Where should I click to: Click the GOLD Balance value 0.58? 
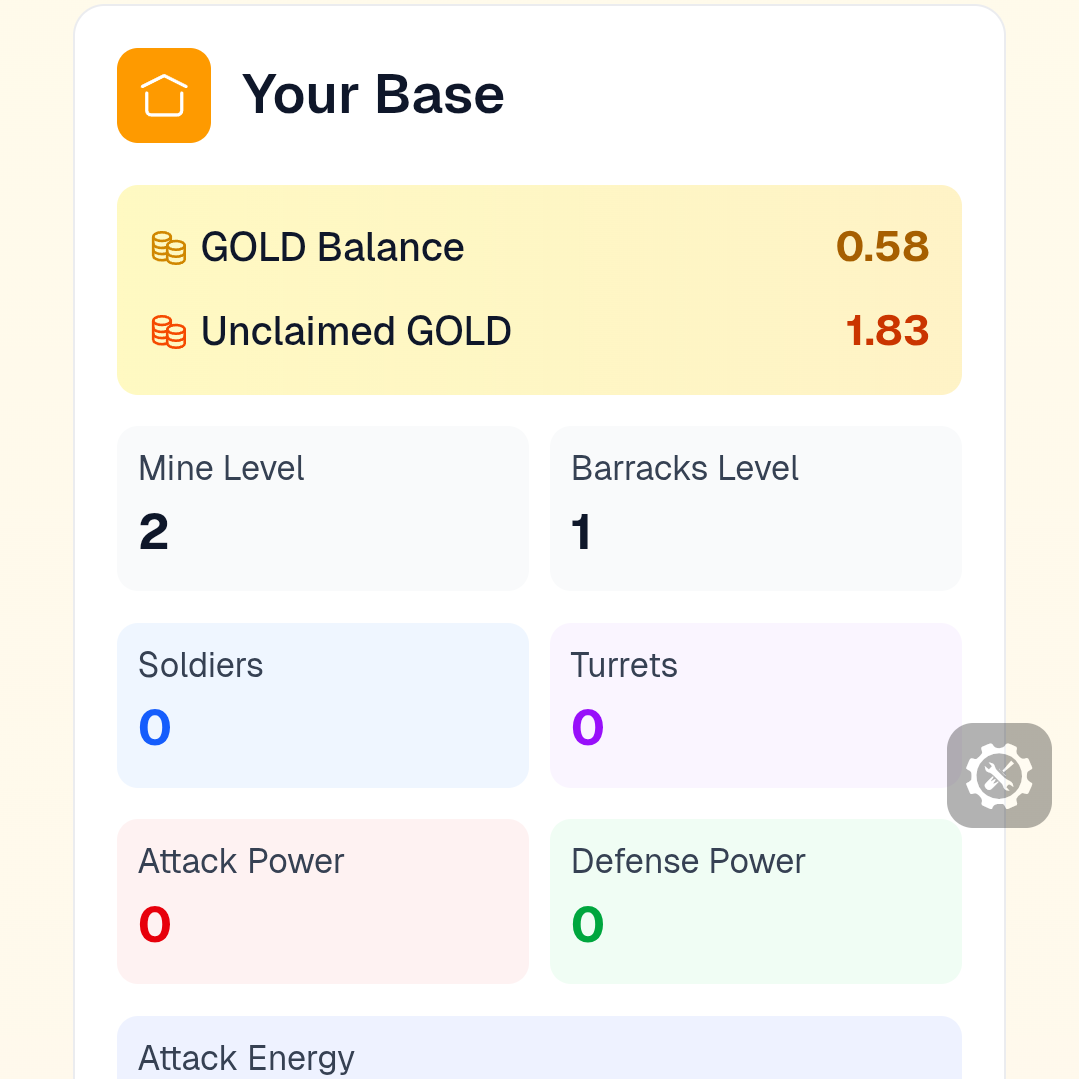pyautogui.click(x=882, y=247)
